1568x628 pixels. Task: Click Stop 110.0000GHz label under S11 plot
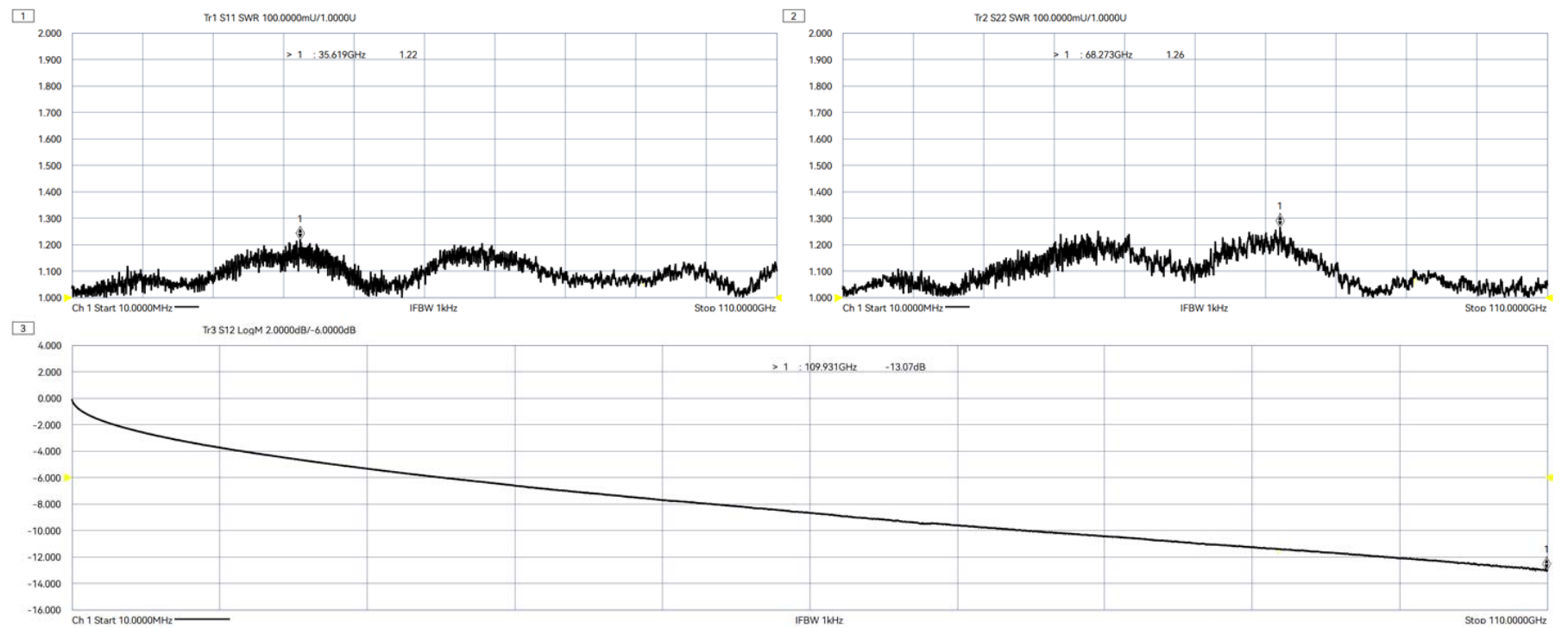(735, 307)
